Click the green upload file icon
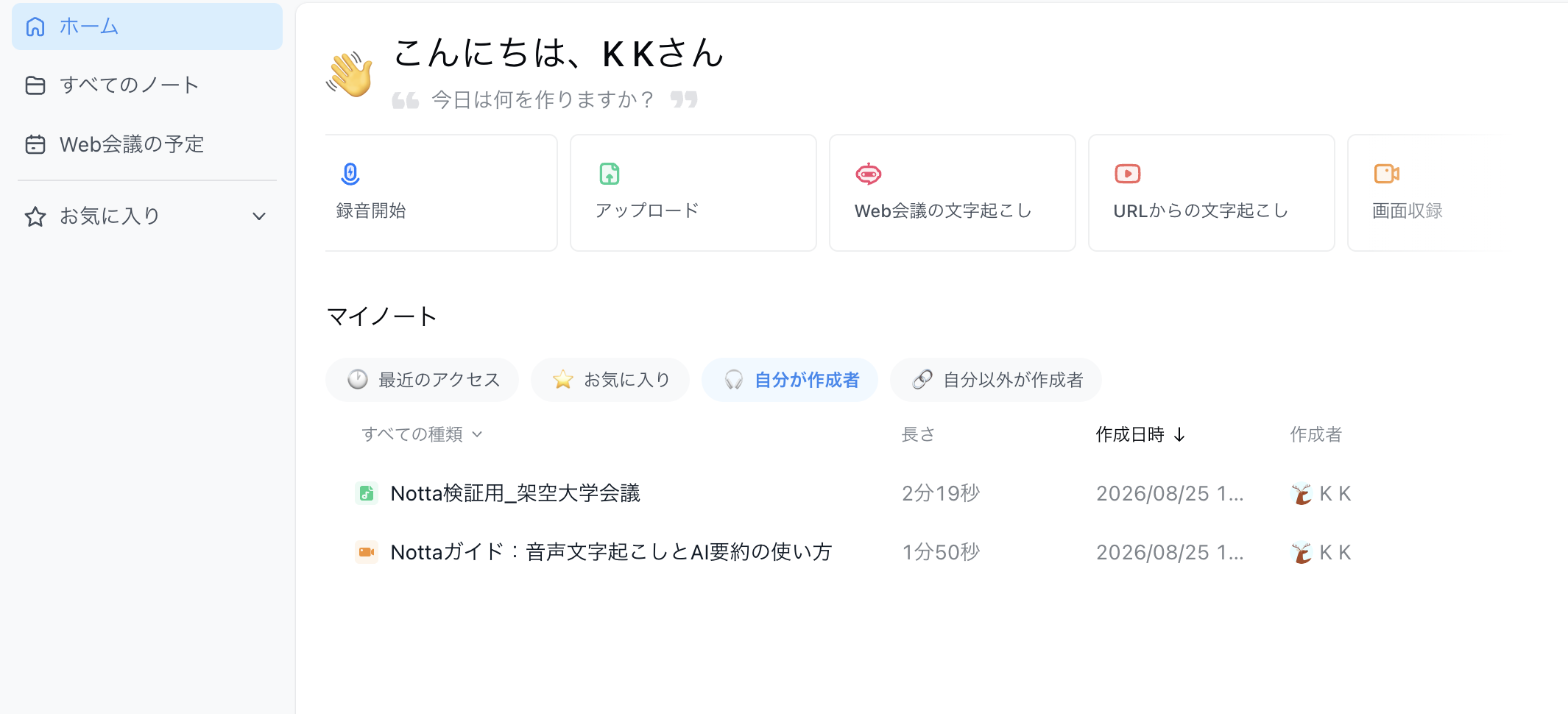1568x714 pixels. (610, 174)
